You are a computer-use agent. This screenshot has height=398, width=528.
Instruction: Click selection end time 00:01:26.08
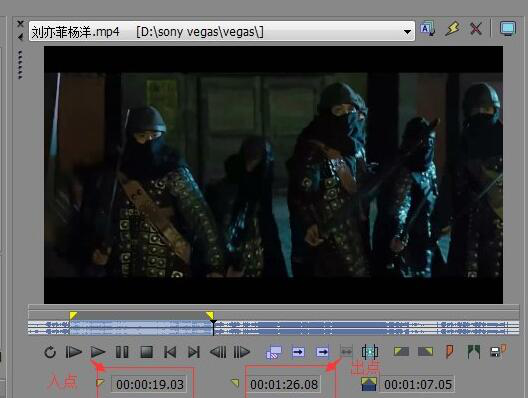284,384
